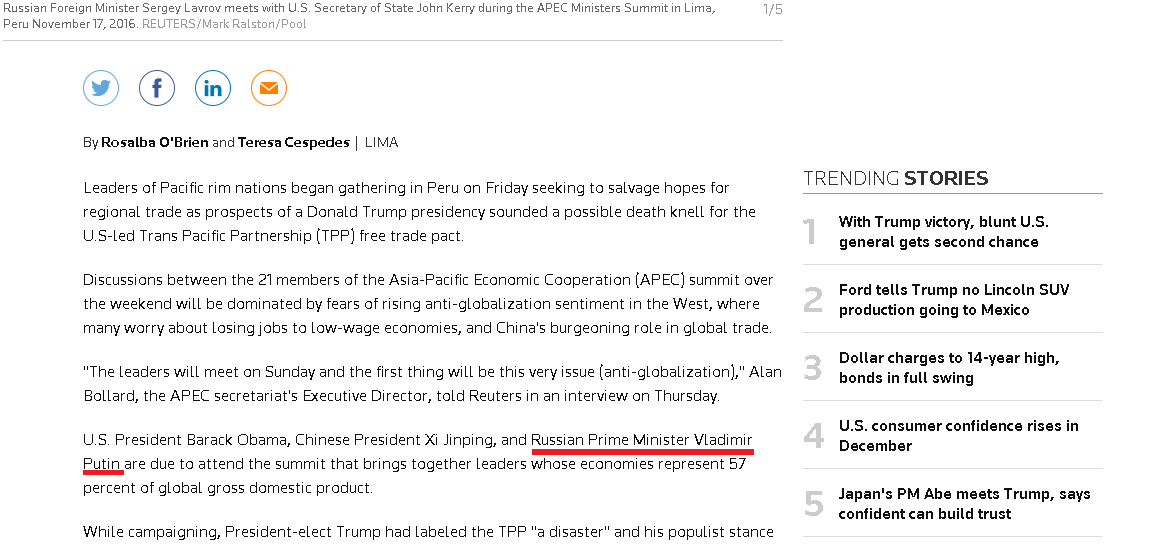Open author Teresa Cespedes's page
The width and height of the screenshot is (1152, 551).
(x=294, y=142)
